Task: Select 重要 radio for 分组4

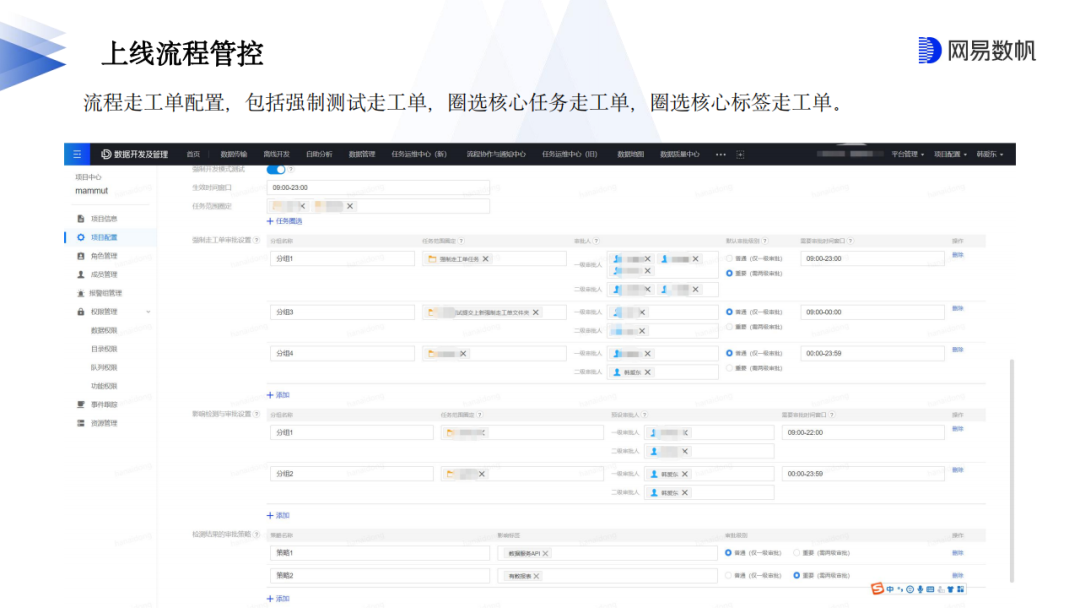Action: 729,368
